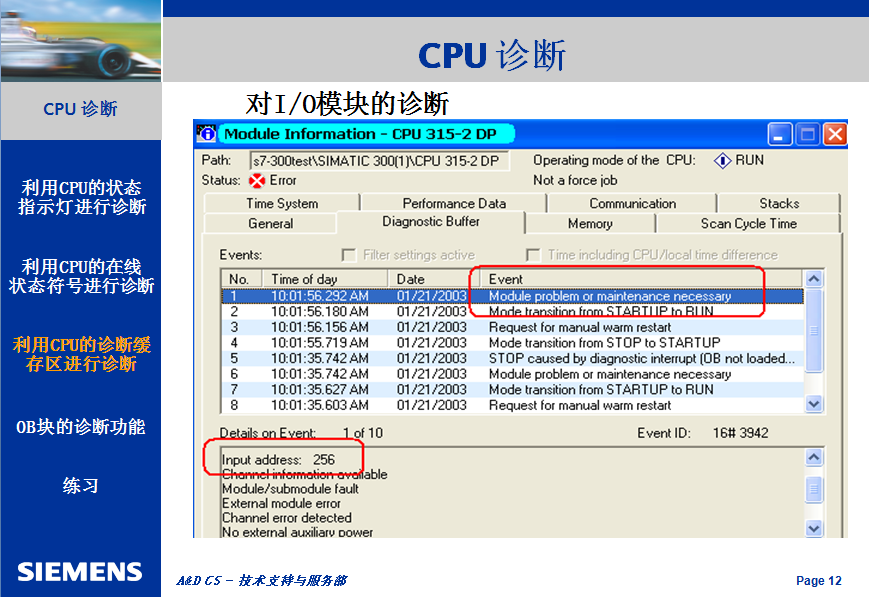Select event 1 Module problem or maintenance necessary
The height and width of the screenshot is (597, 869).
click(x=513, y=296)
